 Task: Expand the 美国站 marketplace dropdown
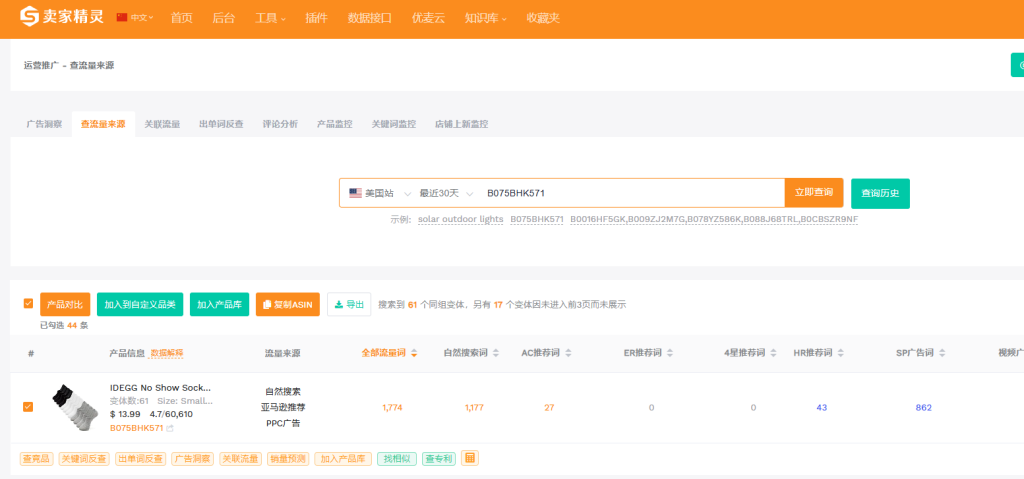tap(379, 193)
